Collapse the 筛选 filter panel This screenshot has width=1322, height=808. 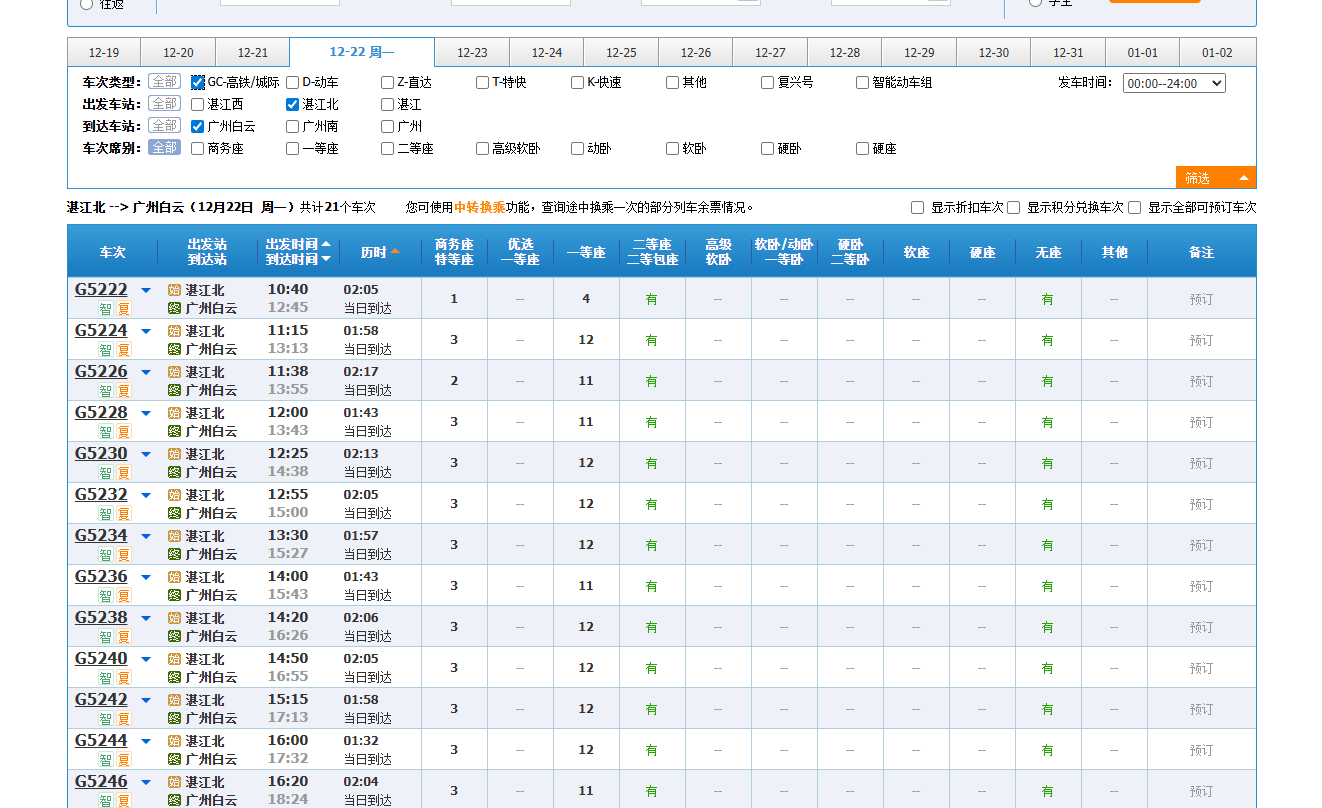click(x=1215, y=178)
